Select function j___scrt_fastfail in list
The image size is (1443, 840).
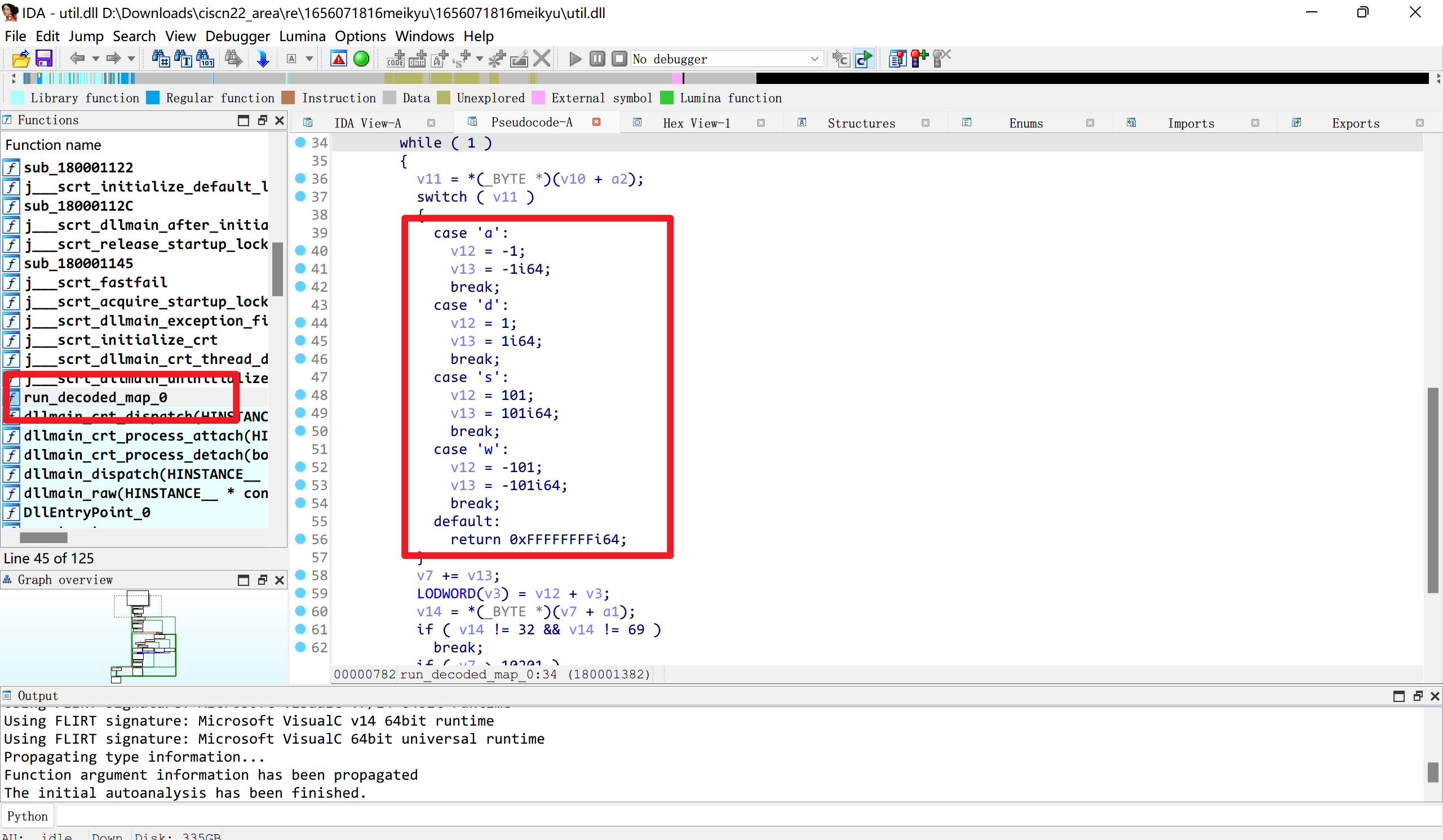[96, 282]
